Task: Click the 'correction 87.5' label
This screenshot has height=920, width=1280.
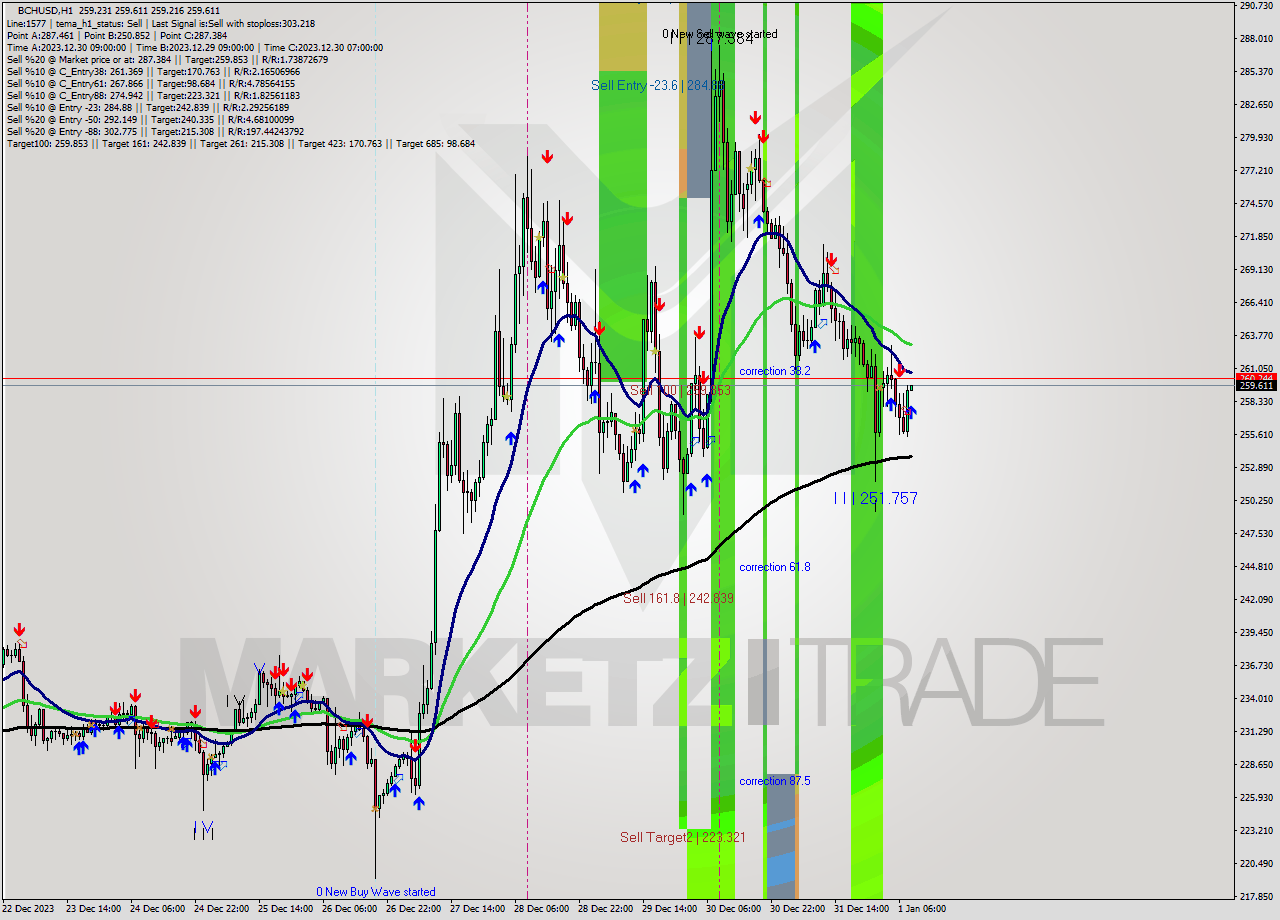Action: [775, 781]
